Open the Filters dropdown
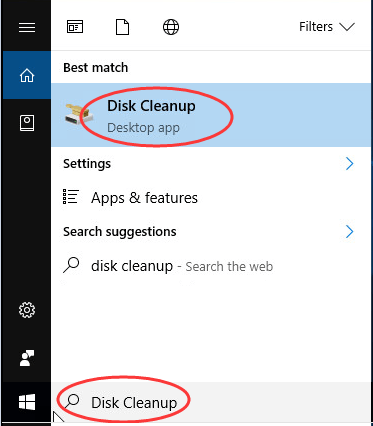373x426 pixels. click(x=327, y=27)
